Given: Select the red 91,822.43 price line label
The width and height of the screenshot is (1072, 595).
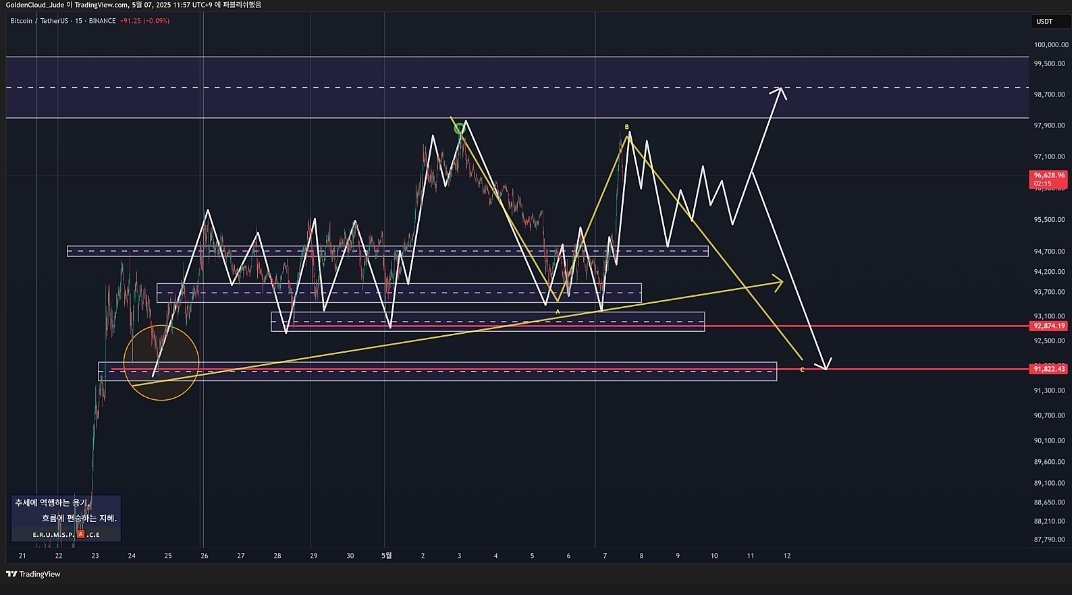Looking at the screenshot, I should click(1049, 369).
